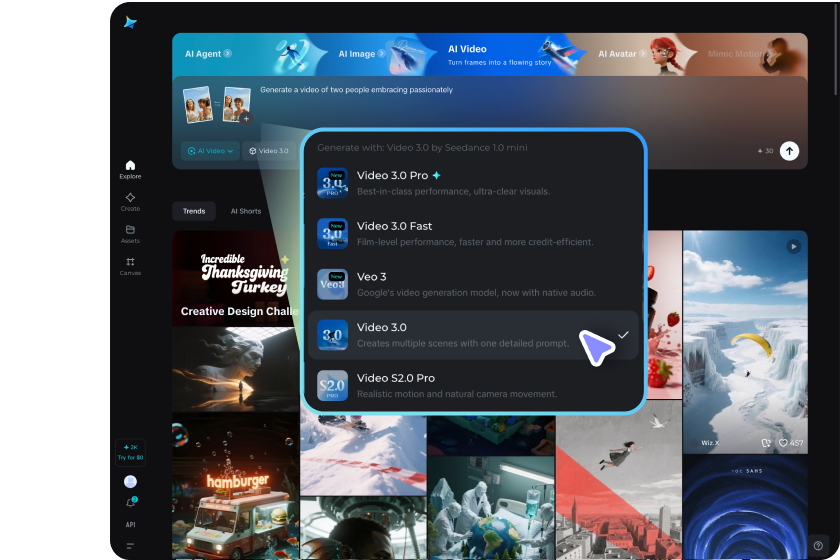This screenshot has height=560, width=840.
Task: Select the AI Video banner tab
Action: (x=499, y=55)
